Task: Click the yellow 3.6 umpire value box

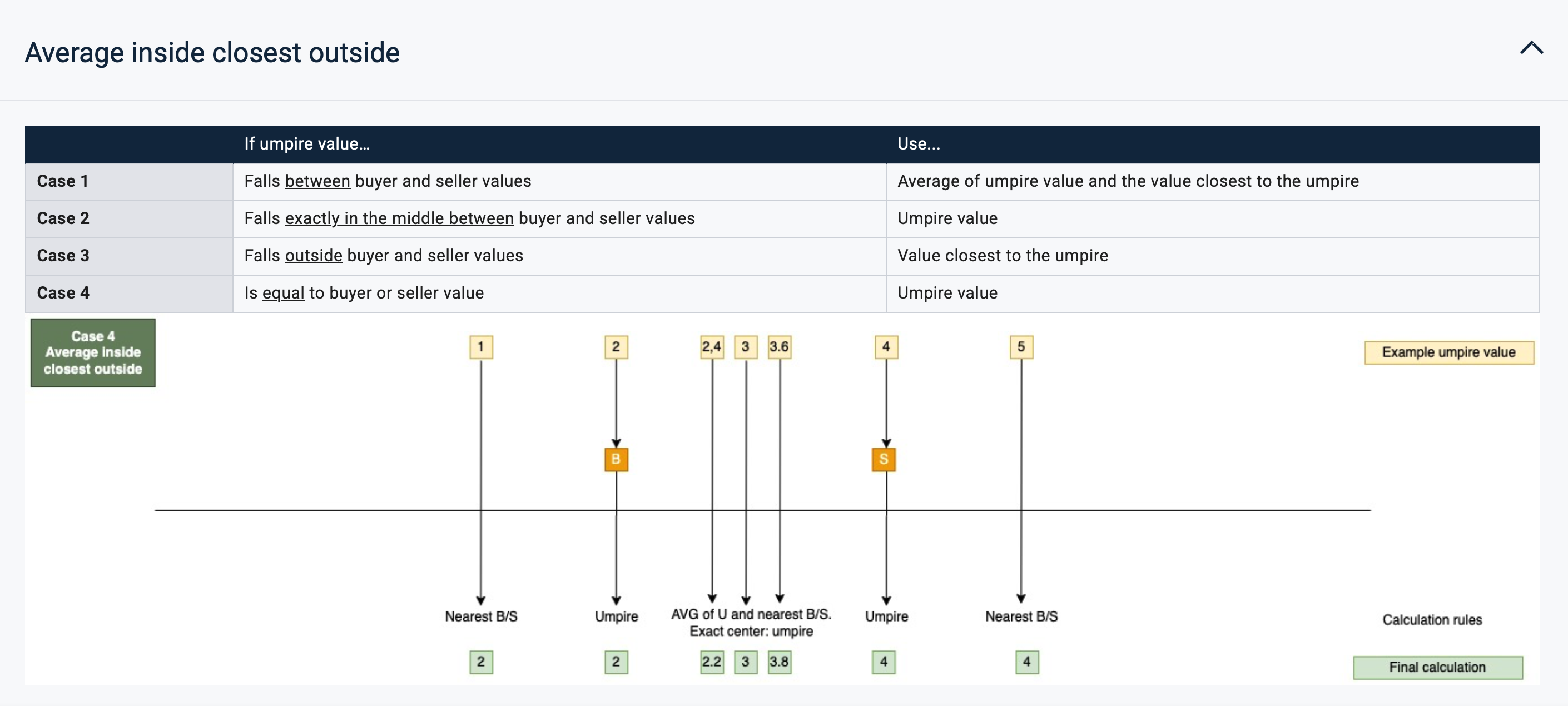Action: (x=779, y=347)
